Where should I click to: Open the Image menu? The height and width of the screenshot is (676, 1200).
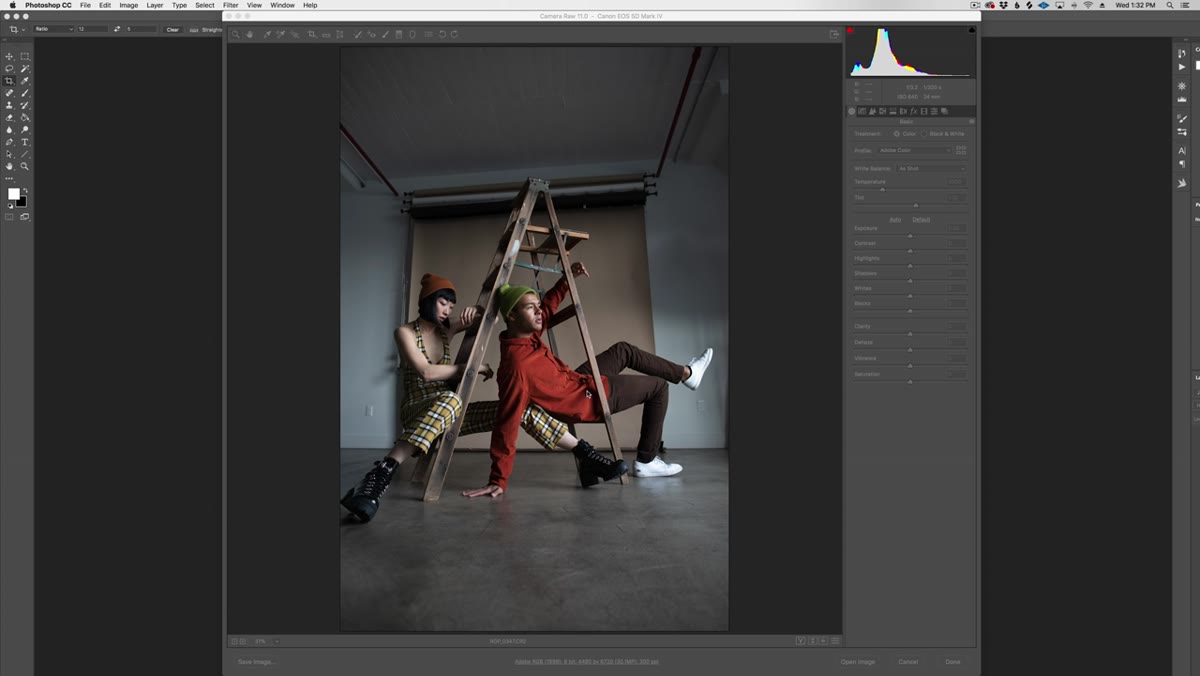point(129,5)
